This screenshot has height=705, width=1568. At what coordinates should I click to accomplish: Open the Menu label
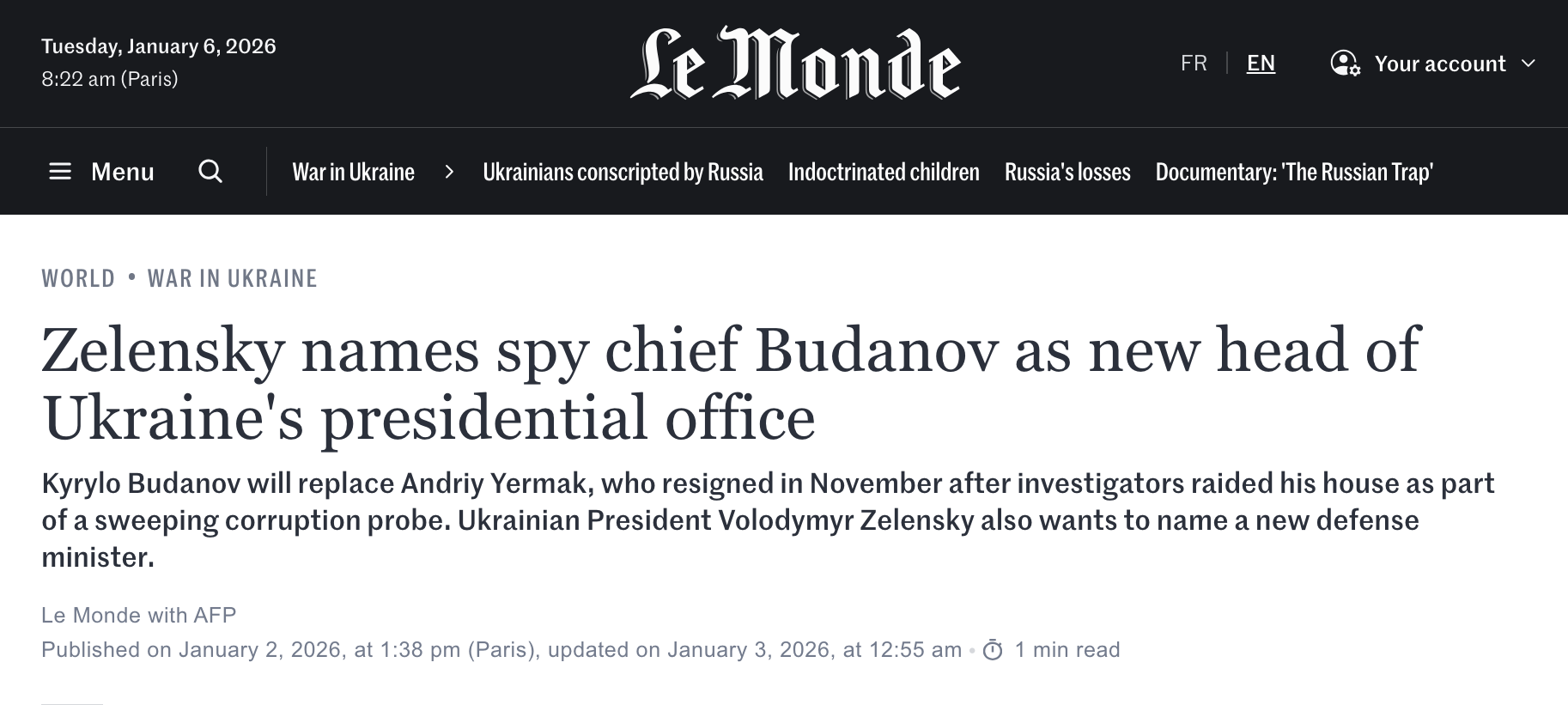123,172
